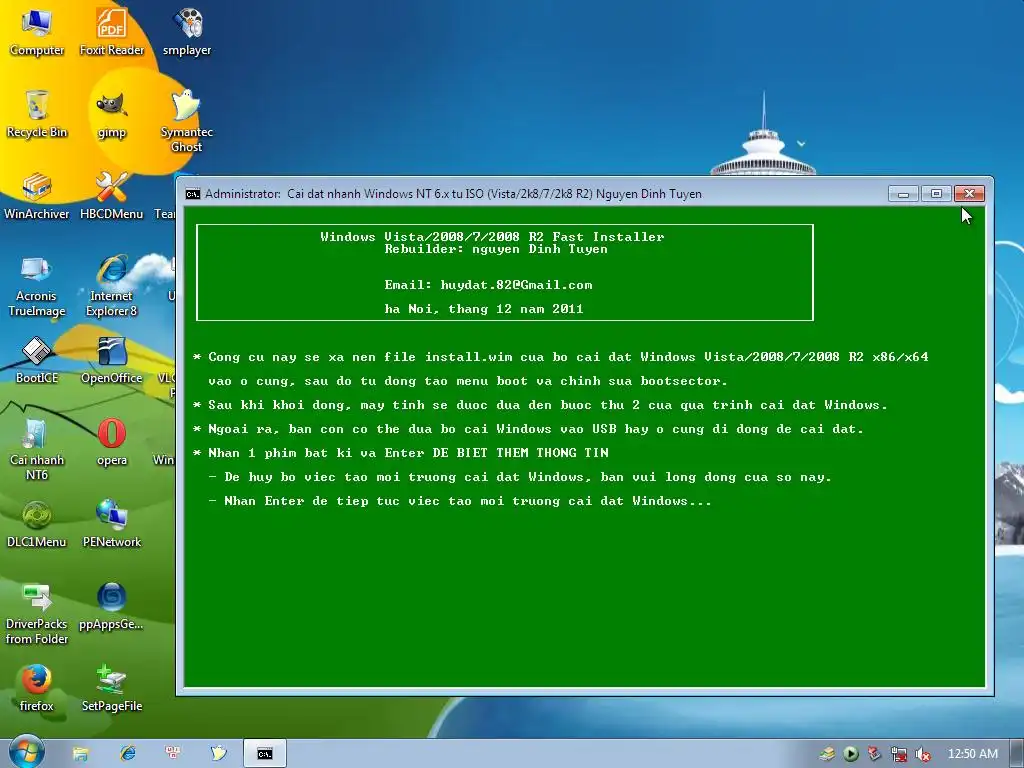Click the line 'Rebuilder: nguyen Dinh Tuyen'

pyautogui.click(x=496, y=249)
